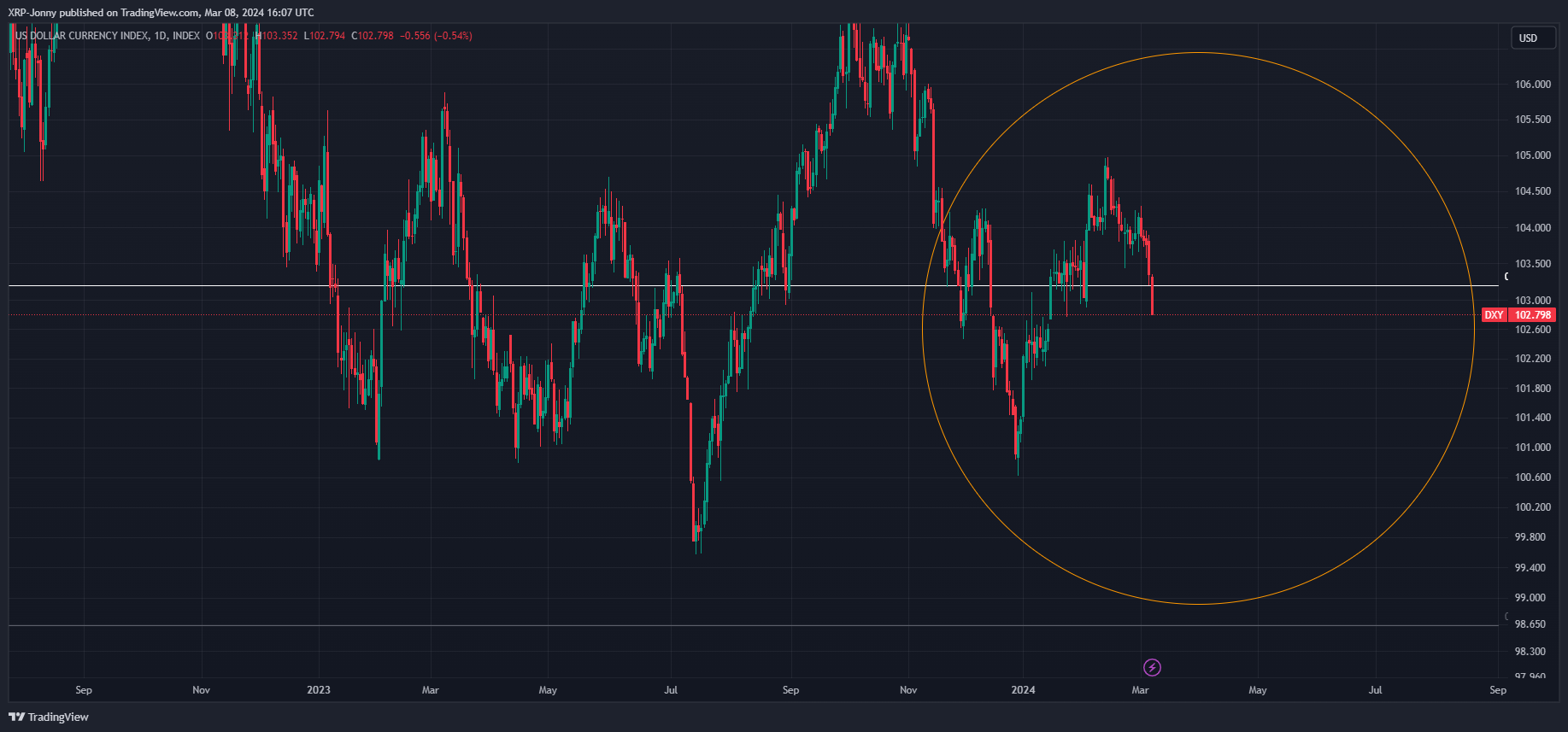This screenshot has width=1568, height=732.
Task: Click the H103.352 high value in legend
Action: pyautogui.click(x=277, y=36)
